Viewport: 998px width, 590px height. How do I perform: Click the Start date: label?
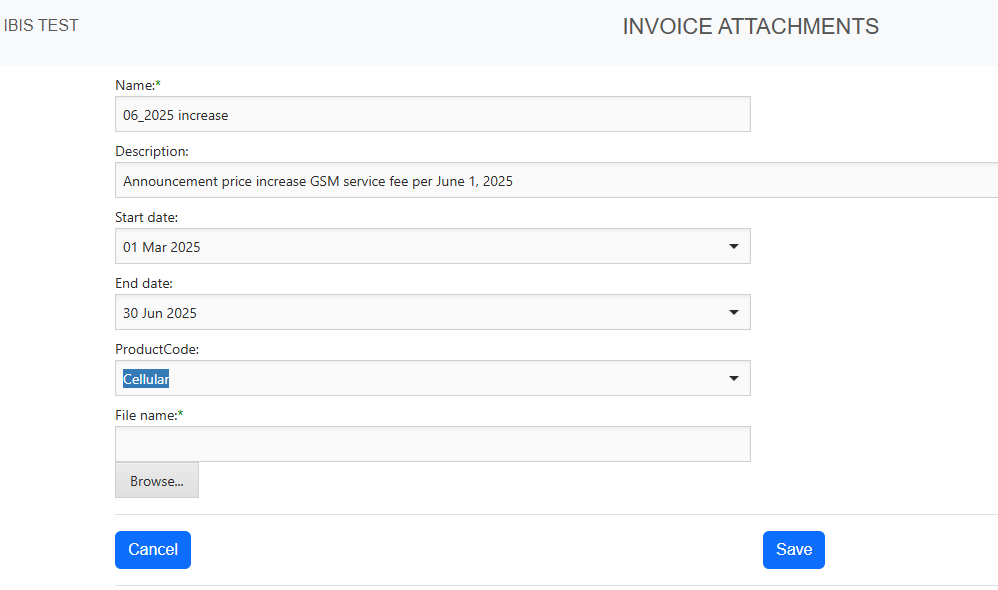click(147, 217)
